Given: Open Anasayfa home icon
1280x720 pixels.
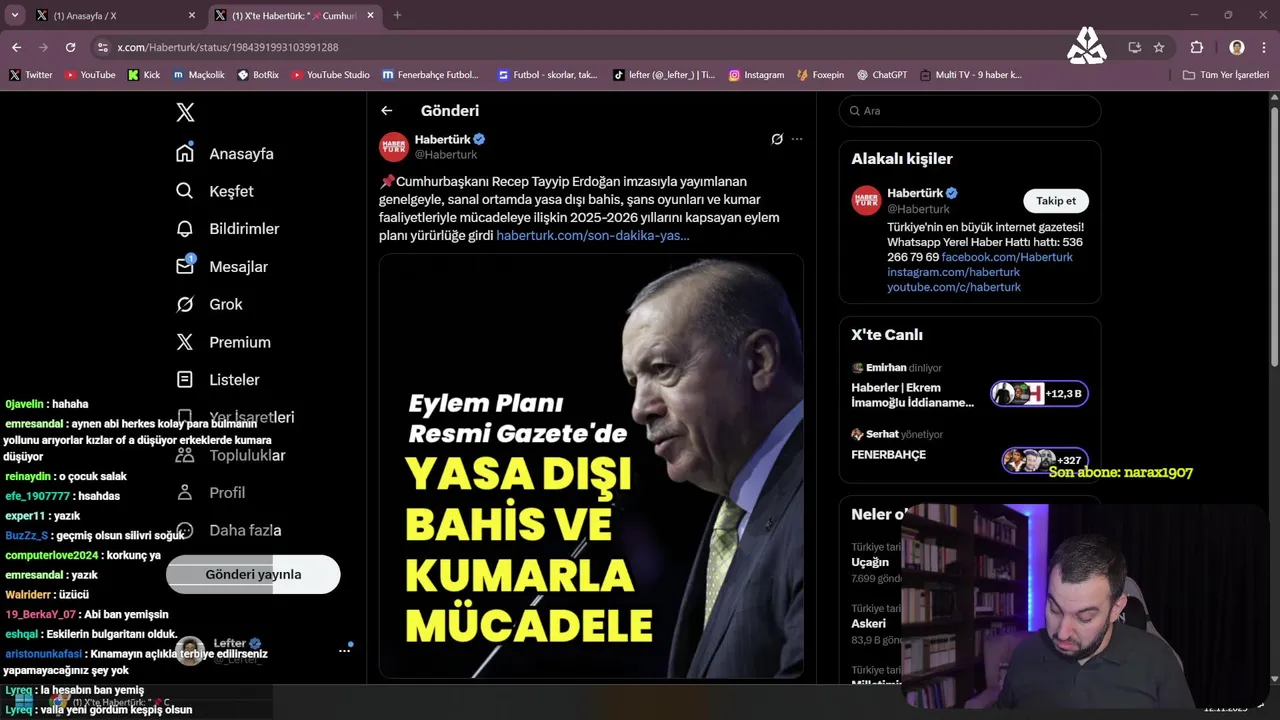Looking at the screenshot, I should tap(184, 153).
